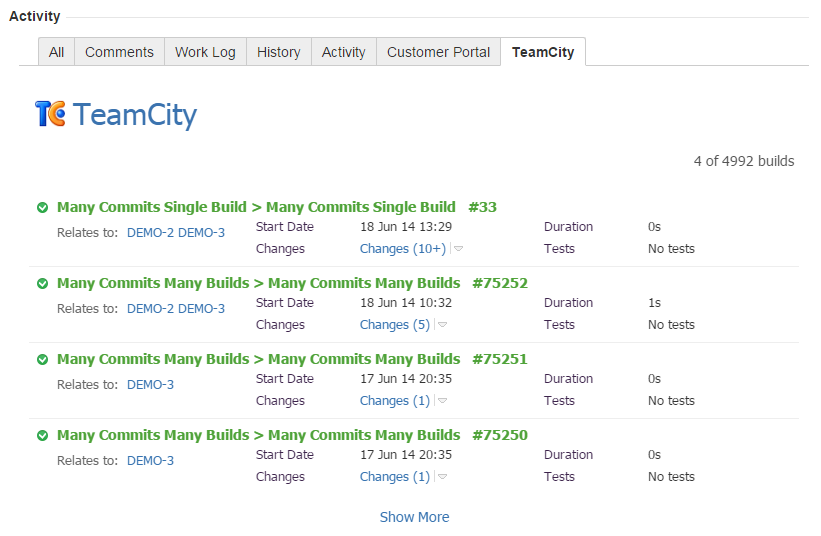Click green success icon for build #75250
Viewport: 821px width, 536px height.
(42, 436)
